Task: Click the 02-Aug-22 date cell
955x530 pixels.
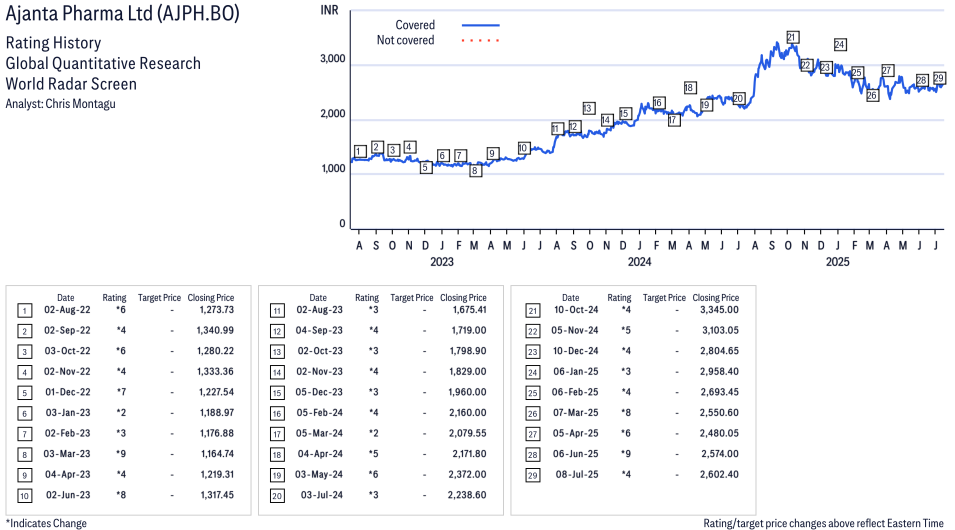Action: coord(67,309)
